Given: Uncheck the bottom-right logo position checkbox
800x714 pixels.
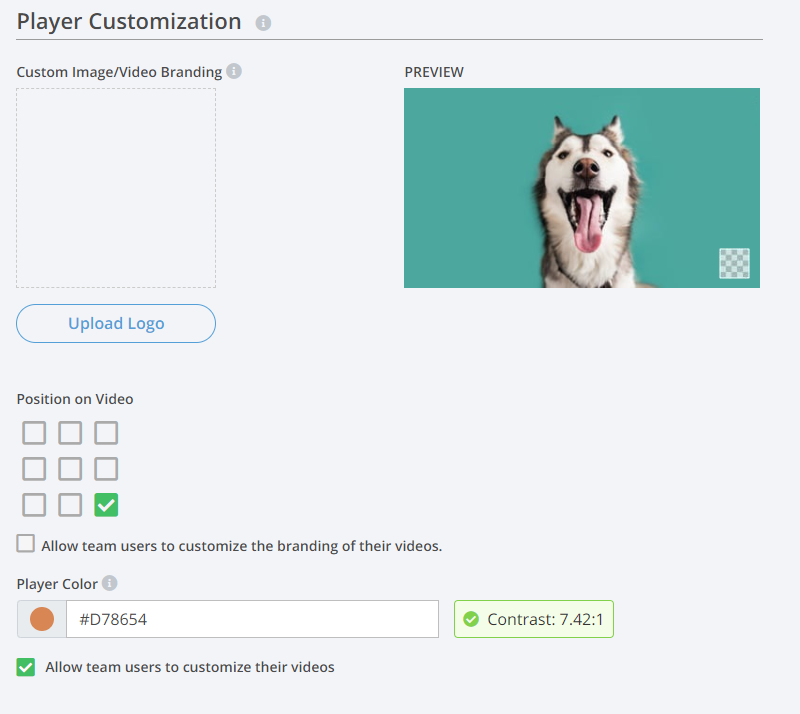Looking at the screenshot, I should (106, 505).
